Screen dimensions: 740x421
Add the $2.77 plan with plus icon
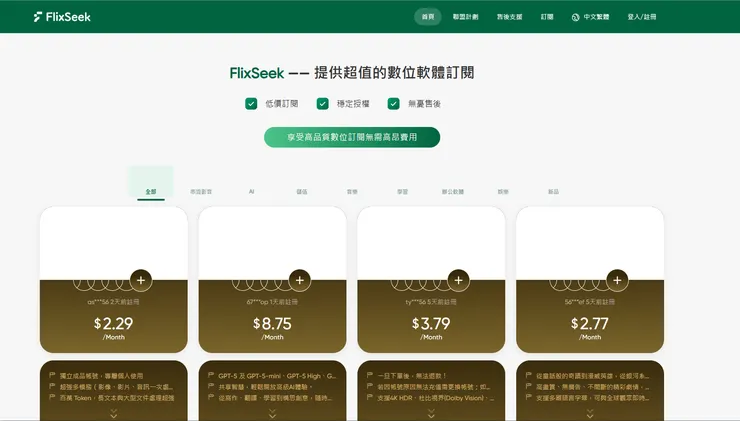[x=617, y=280]
